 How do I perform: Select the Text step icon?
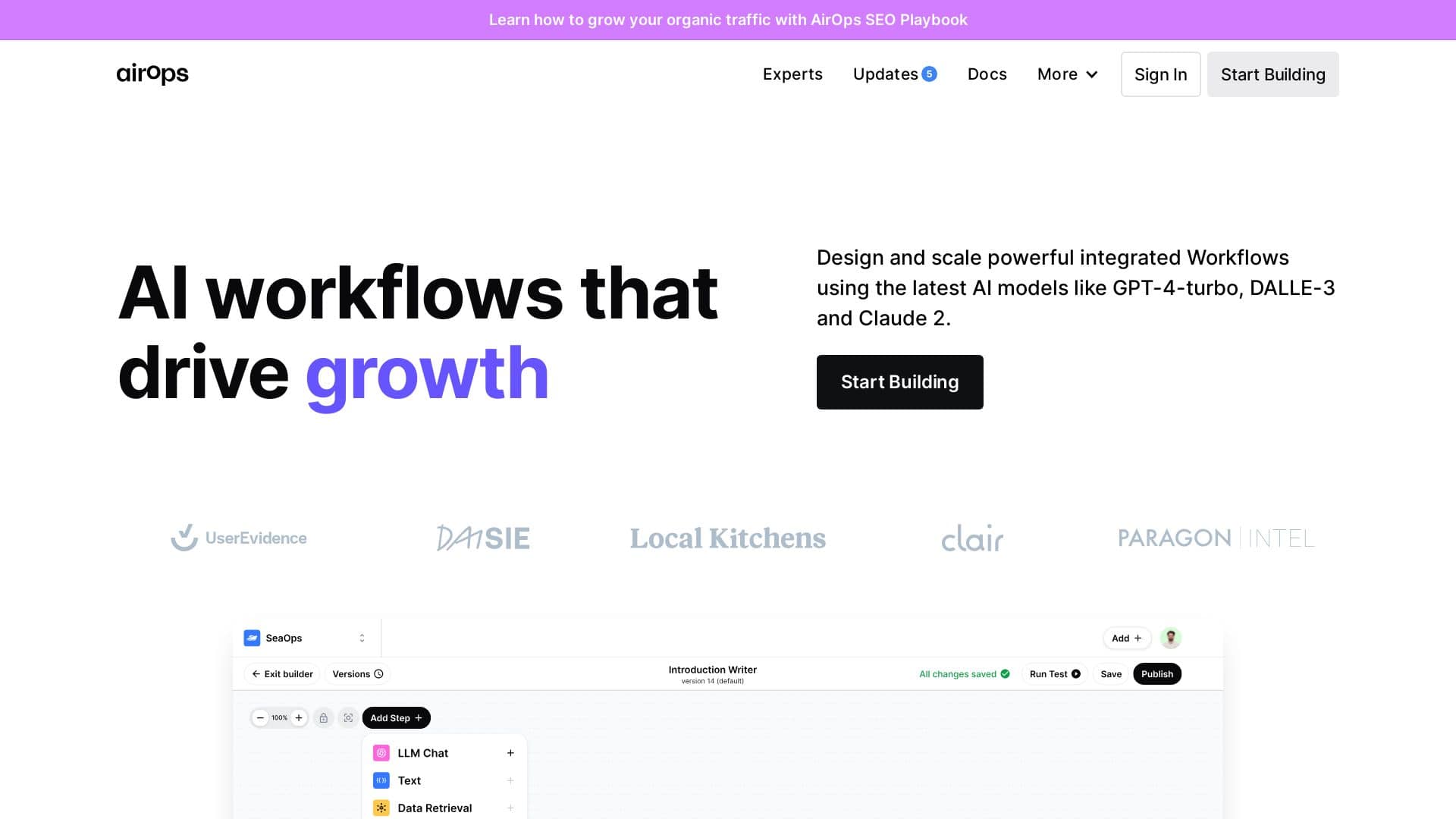pyautogui.click(x=381, y=780)
